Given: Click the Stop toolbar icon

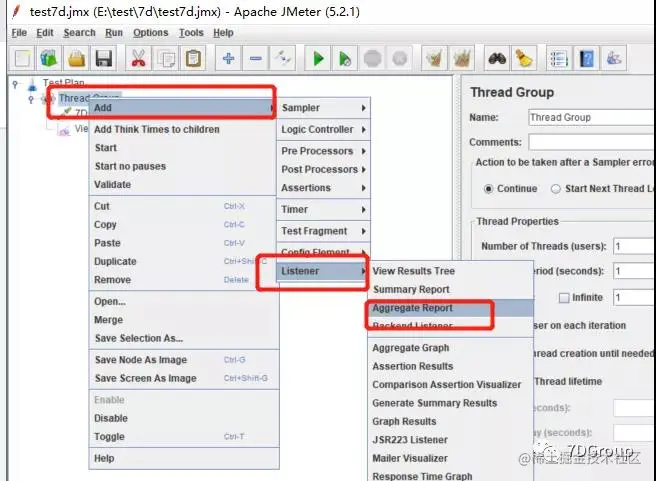Looking at the screenshot, I should 372,59.
